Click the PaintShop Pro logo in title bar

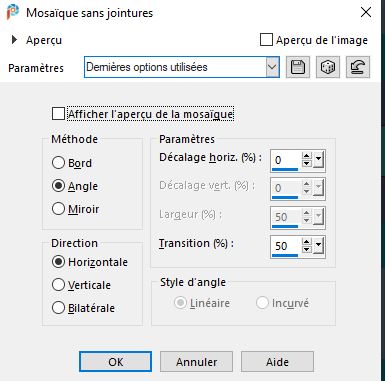(13, 12)
